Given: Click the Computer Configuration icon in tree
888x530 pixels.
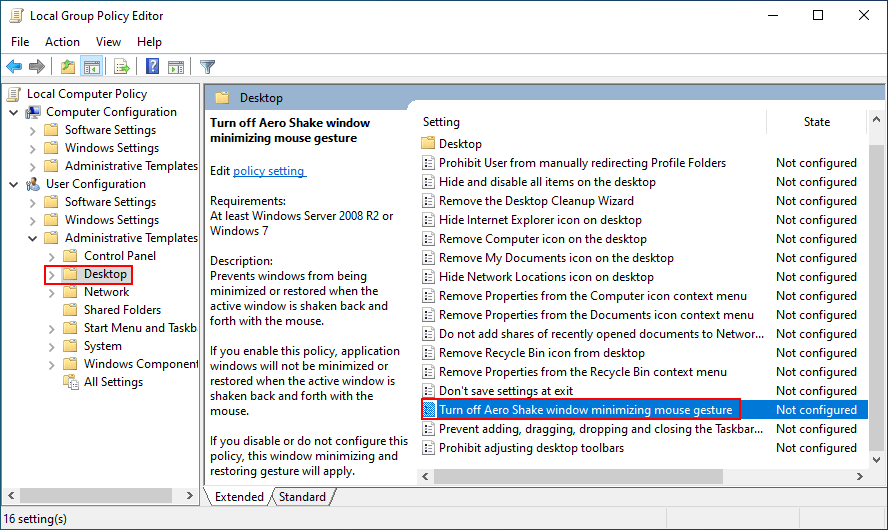Looking at the screenshot, I should [x=33, y=112].
